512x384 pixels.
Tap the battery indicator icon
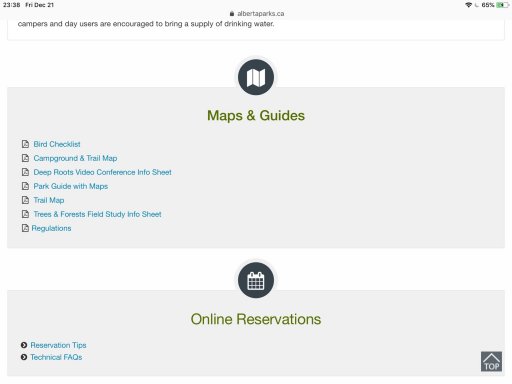503,5
